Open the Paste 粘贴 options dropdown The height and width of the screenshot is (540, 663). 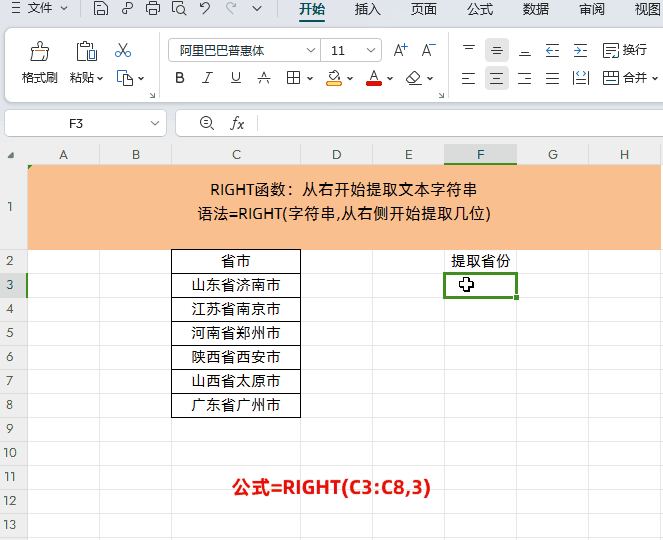tap(100, 78)
